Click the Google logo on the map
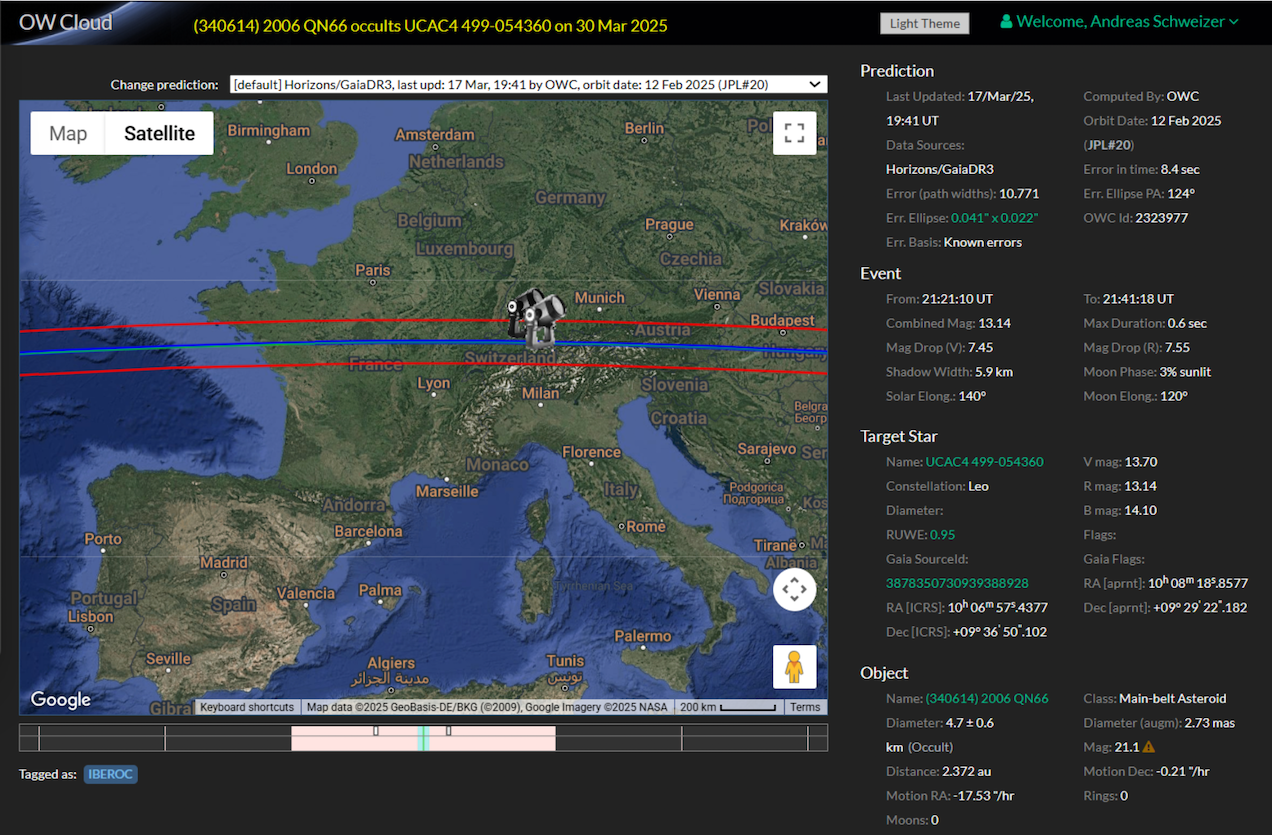The image size is (1272, 835). tap(61, 699)
